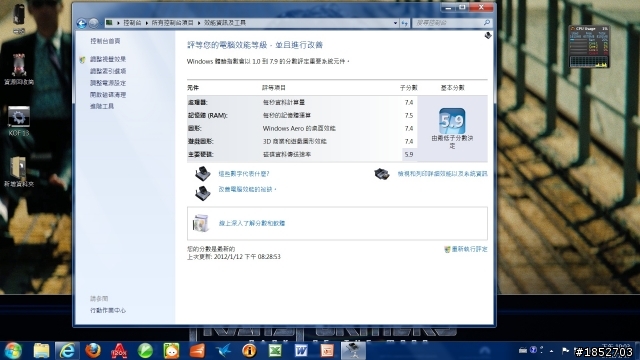This screenshot has width=640, height=360.
Task: Open the 新增資料夾 desktop folder
Action: tap(19, 172)
